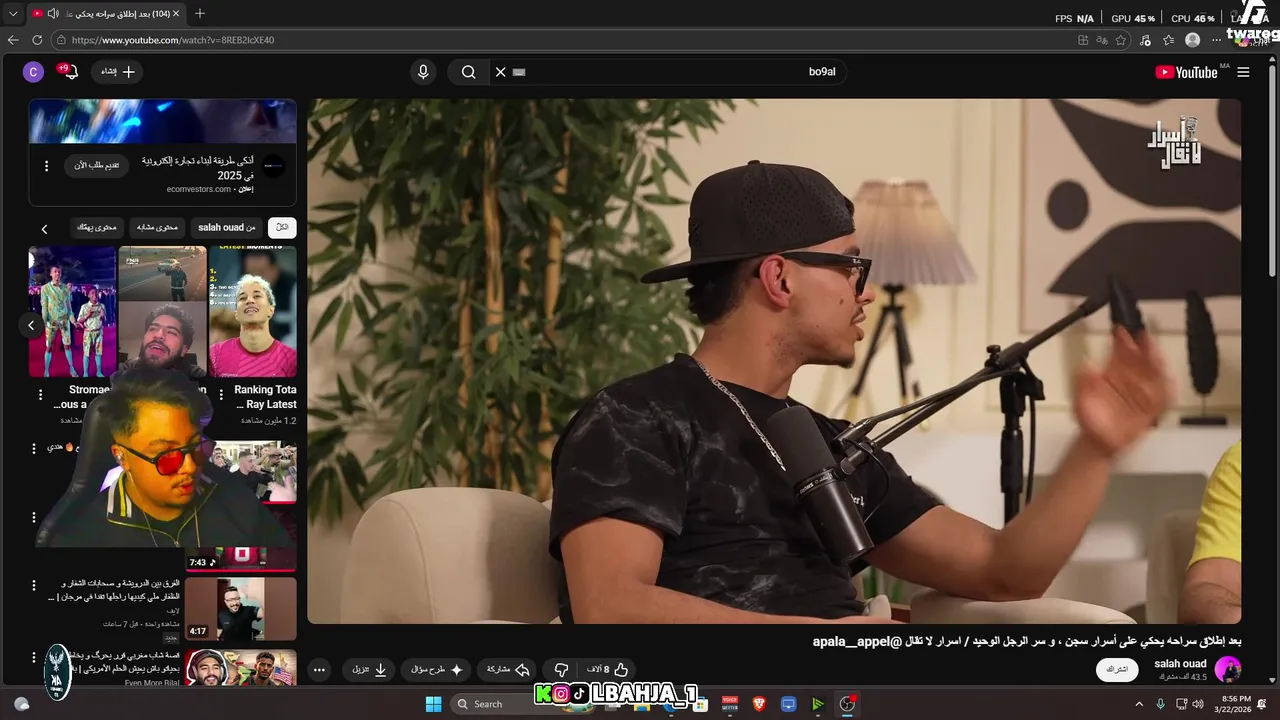
Task: Select the "محتوى يهمّك" filter chip
Action: (97, 228)
